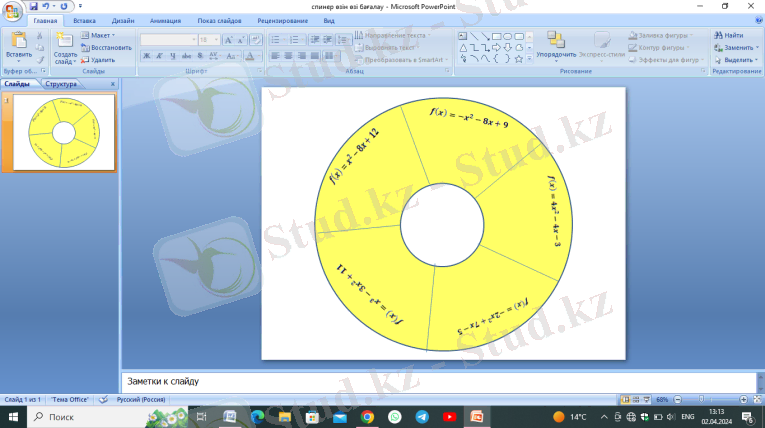765x428 pixels.
Task: Switch to the Вставка ribbon tab
Action: click(x=84, y=20)
